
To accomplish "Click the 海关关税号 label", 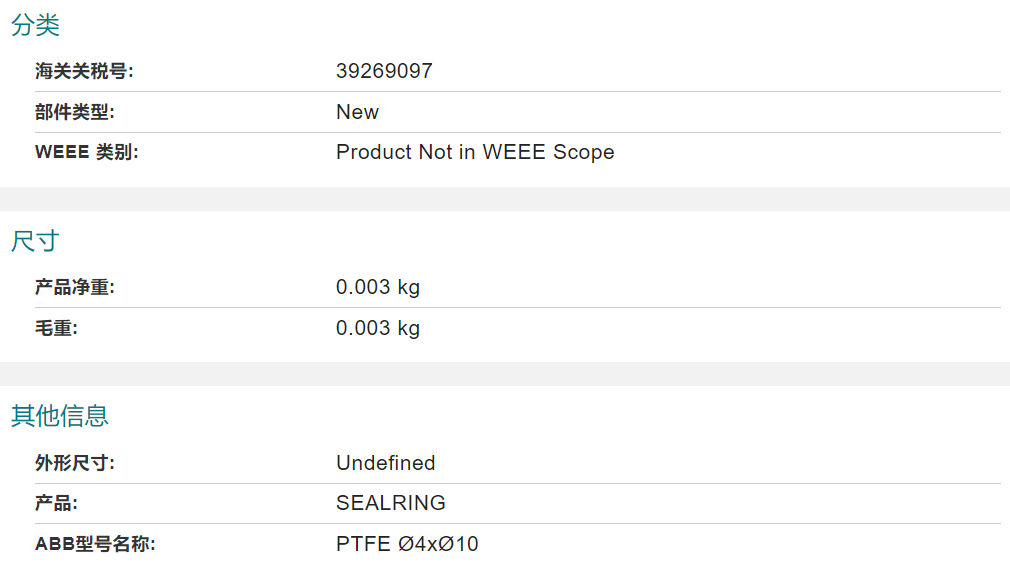I will [84, 71].
